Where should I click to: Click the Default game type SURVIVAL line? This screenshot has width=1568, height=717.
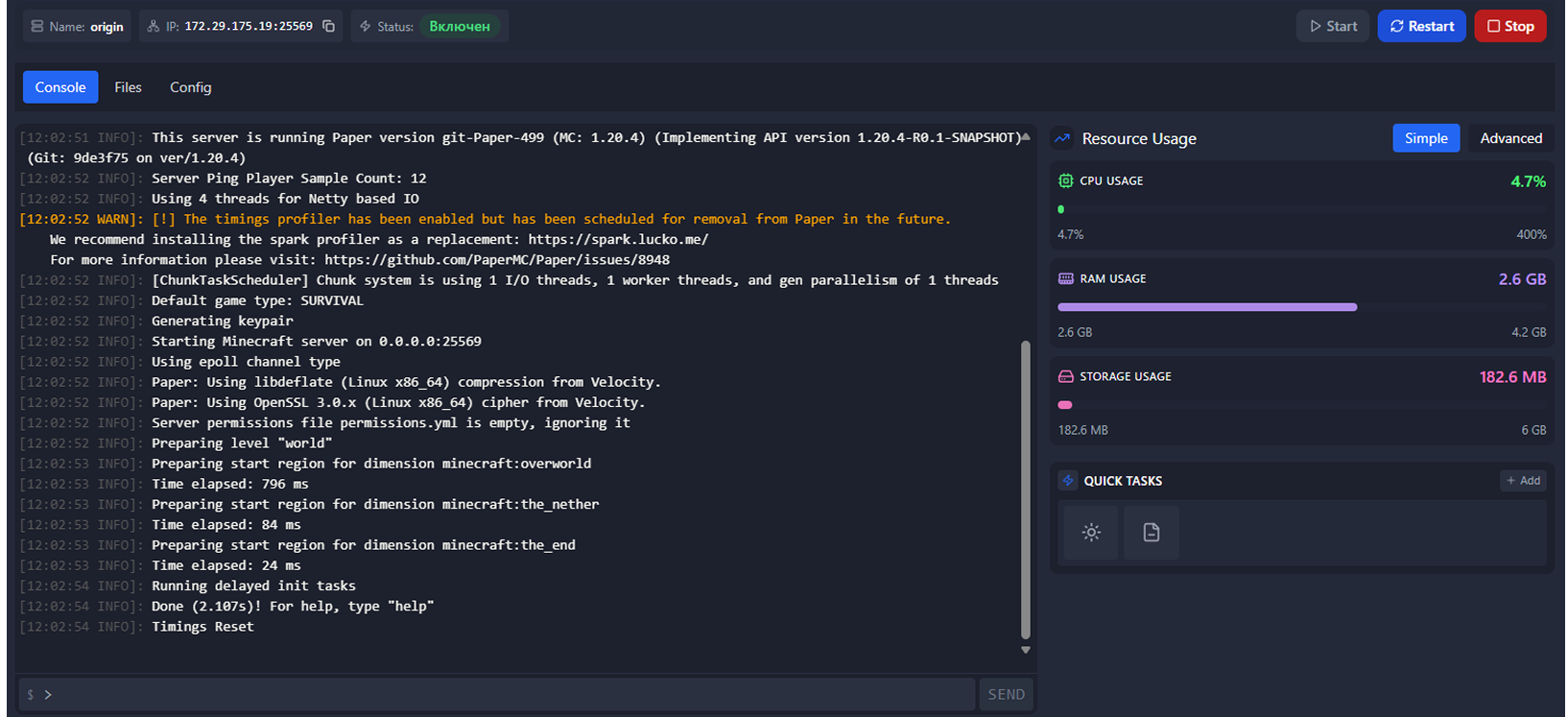tap(257, 300)
